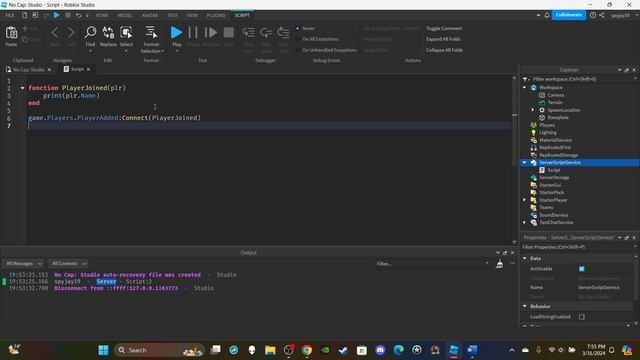The width and height of the screenshot is (640, 360).
Task: Click the New file icon in quick-access bar
Action: [24, 15]
